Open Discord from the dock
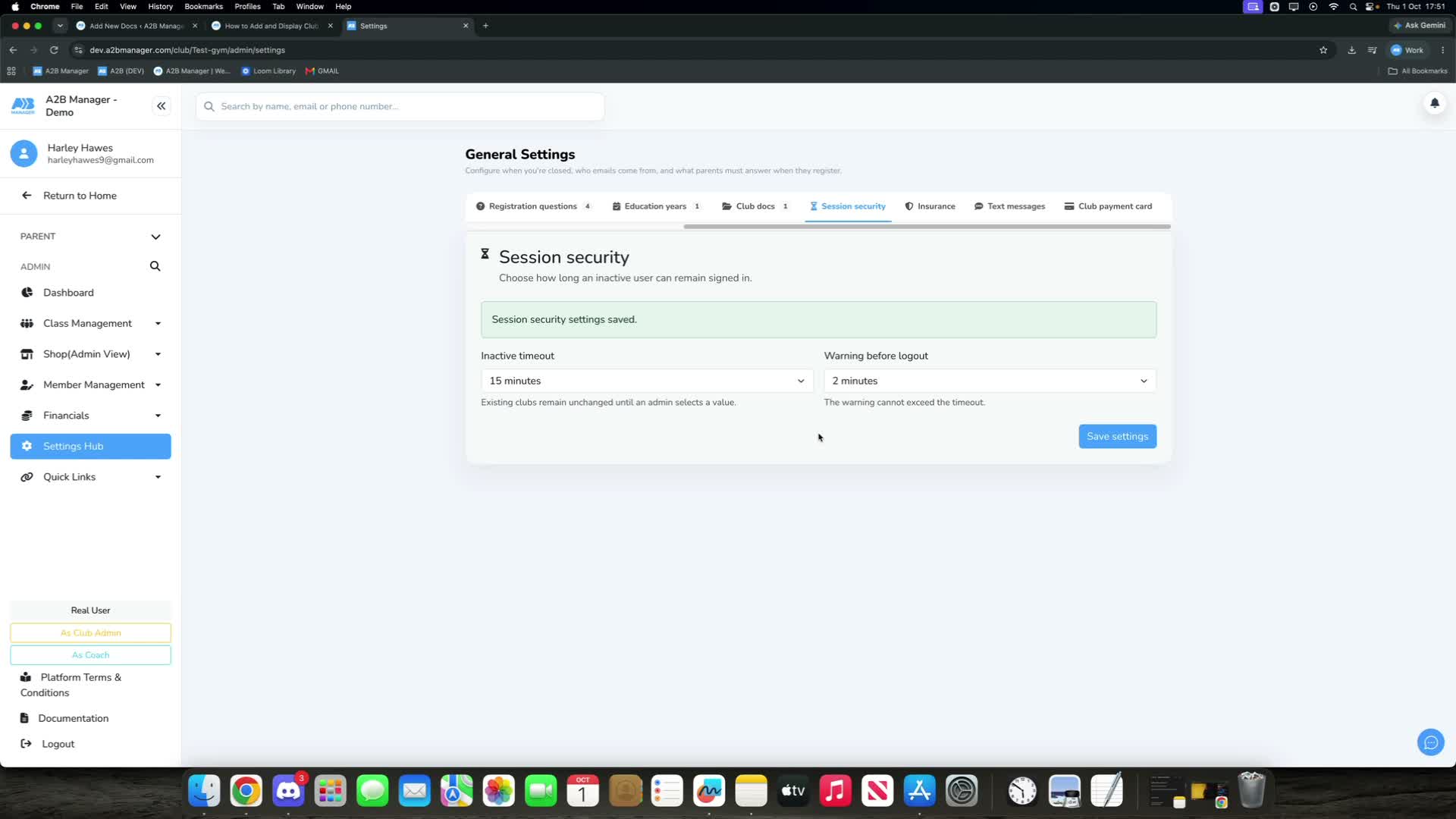Screen dimensions: 1456x819 coord(288,791)
